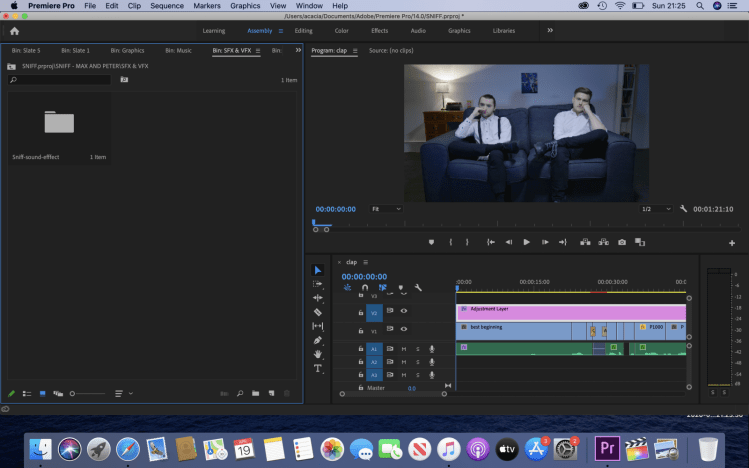The width and height of the screenshot is (749, 468).
Task: Select the Hand tool
Action: click(318, 354)
